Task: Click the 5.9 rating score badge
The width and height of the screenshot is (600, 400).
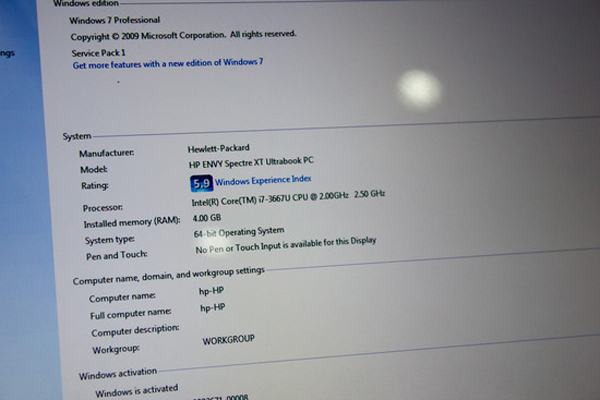Action: tap(201, 184)
